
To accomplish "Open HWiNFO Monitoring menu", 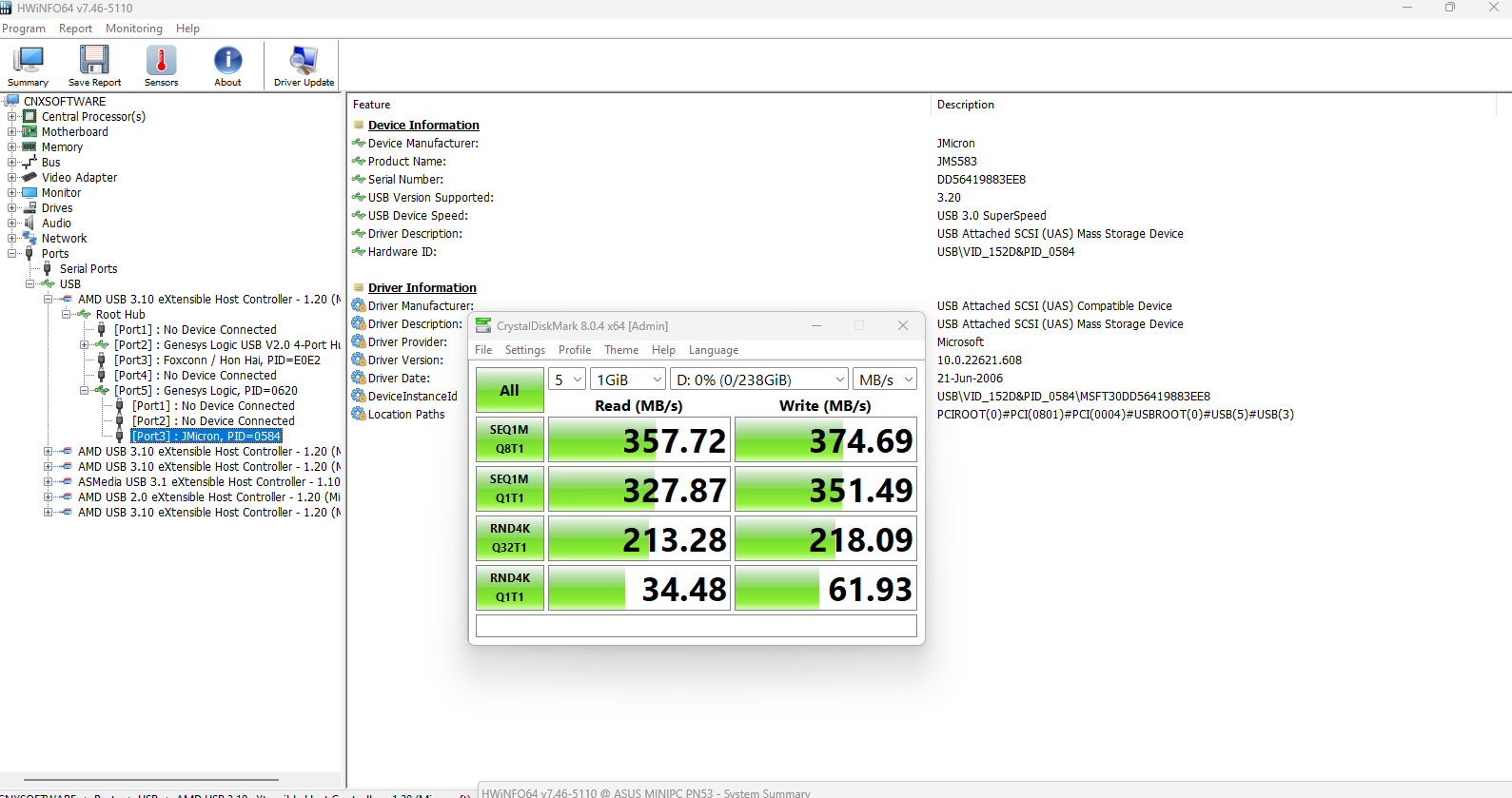I will [x=134, y=29].
